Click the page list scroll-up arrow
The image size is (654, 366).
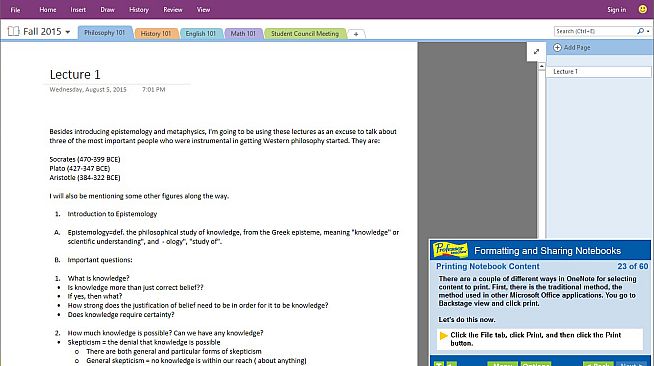541,66
